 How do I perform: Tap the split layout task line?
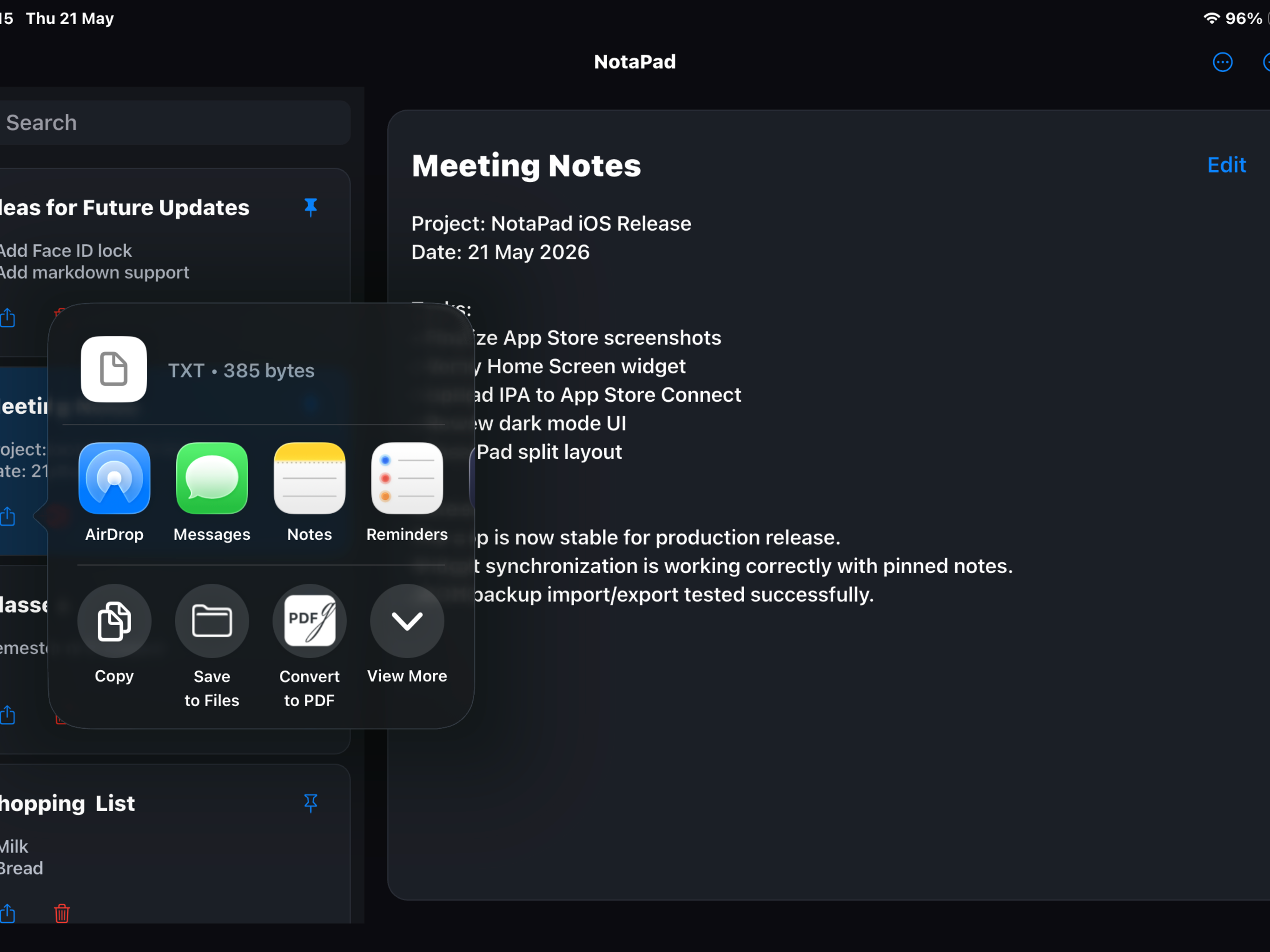(549, 452)
